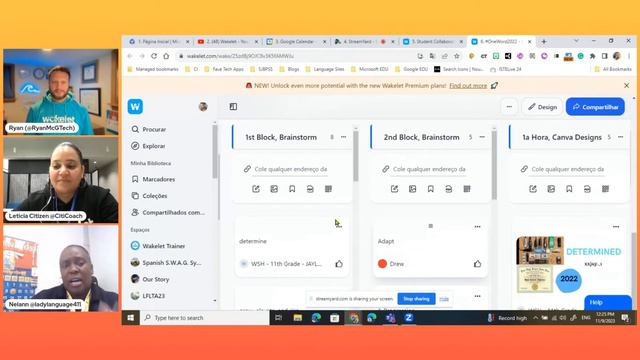Viewport: 640px width, 360px height.
Task: Click Stop sharing button
Action: [x=416, y=299]
